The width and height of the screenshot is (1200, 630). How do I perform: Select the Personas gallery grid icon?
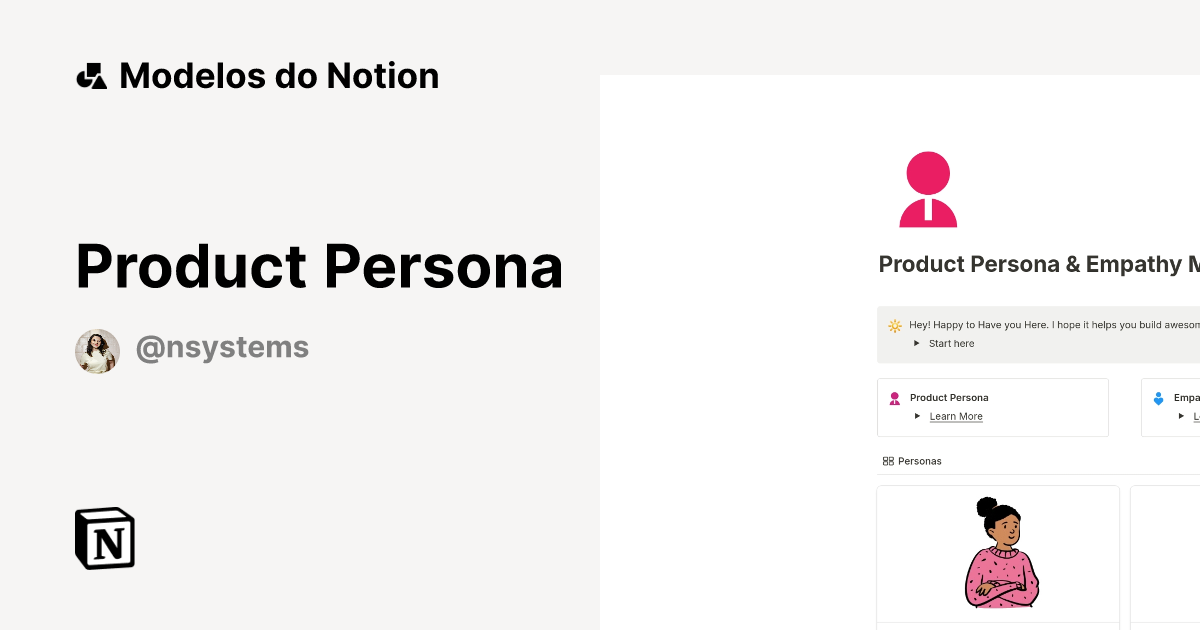pos(888,461)
